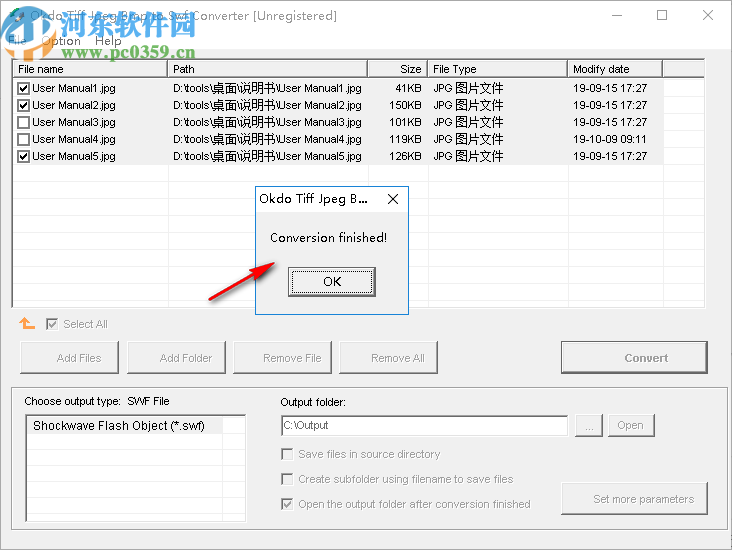This screenshot has height=550, width=732.
Task: Toggle the Select All checkbox
Action: [52, 324]
